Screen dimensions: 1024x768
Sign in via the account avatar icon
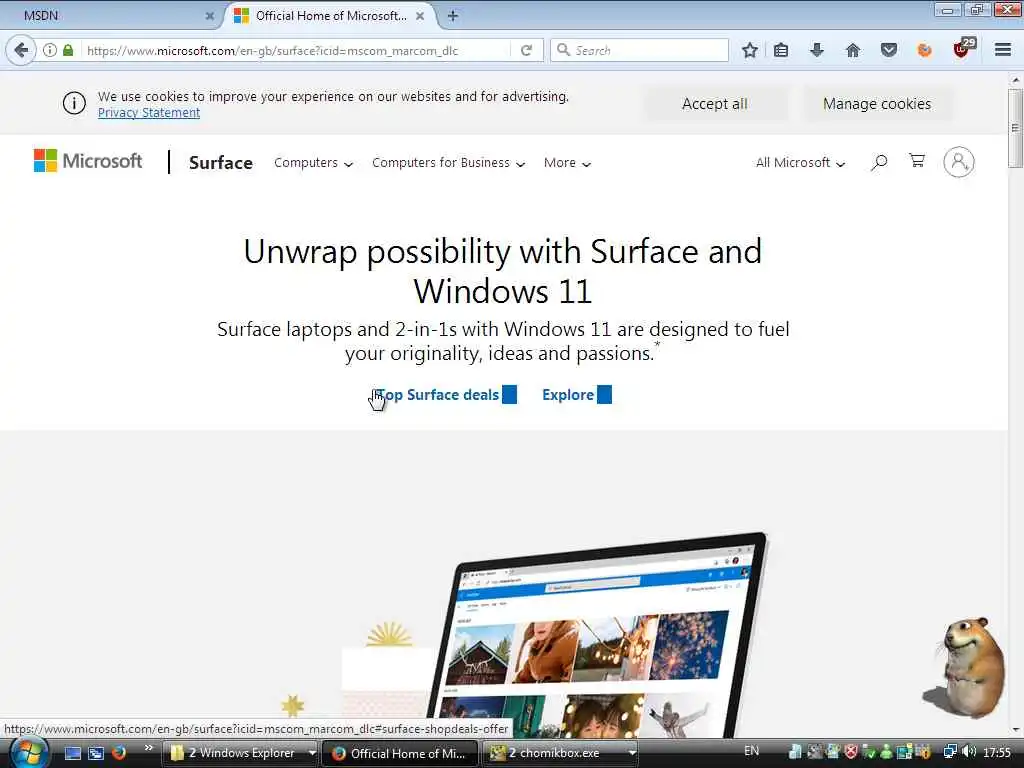pos(959,162)
